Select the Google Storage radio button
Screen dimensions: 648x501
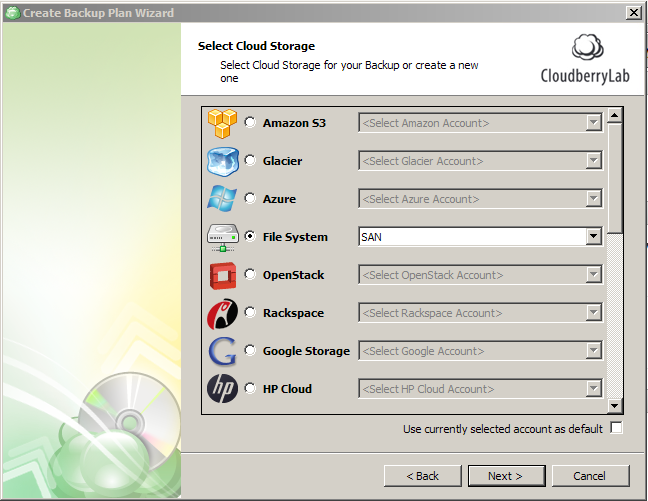click(x=250, y=350)
